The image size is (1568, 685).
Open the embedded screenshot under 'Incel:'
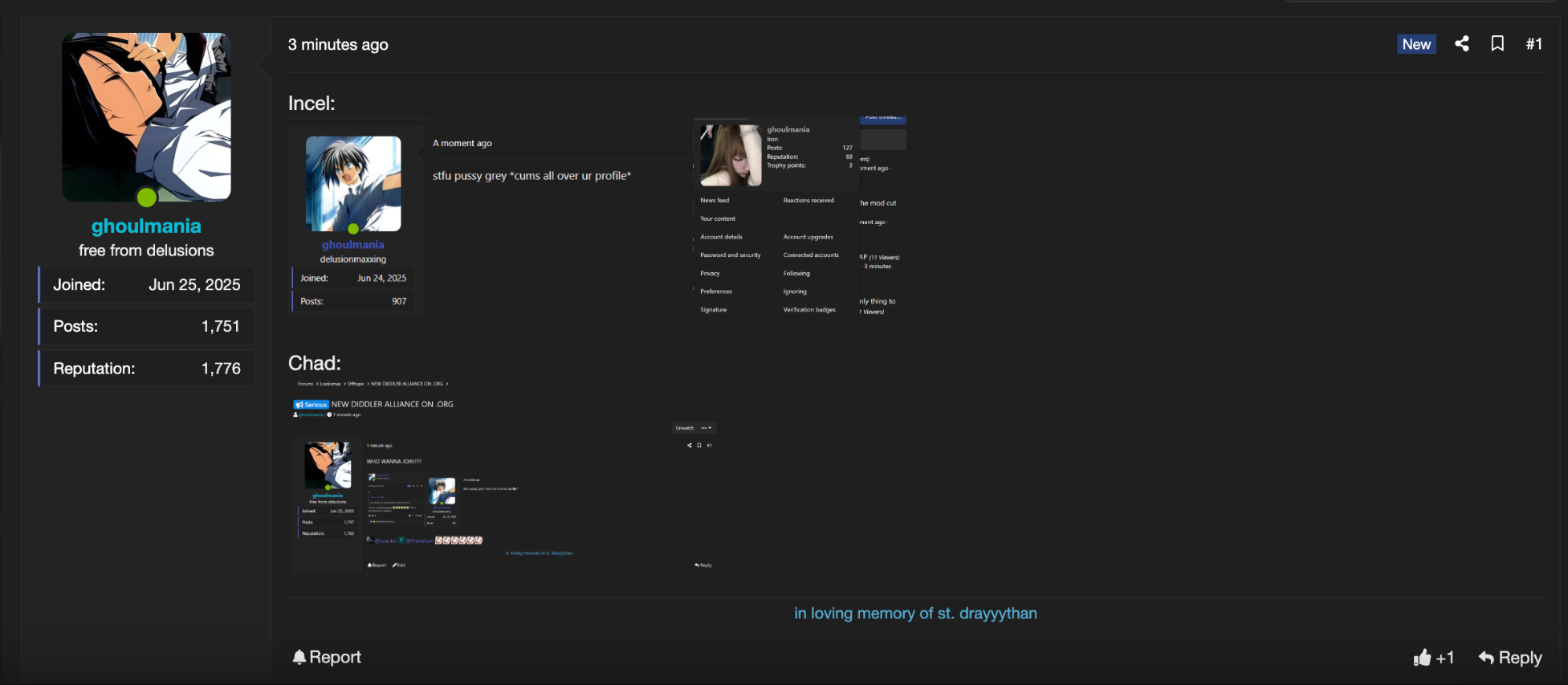[x=597, y=215]
